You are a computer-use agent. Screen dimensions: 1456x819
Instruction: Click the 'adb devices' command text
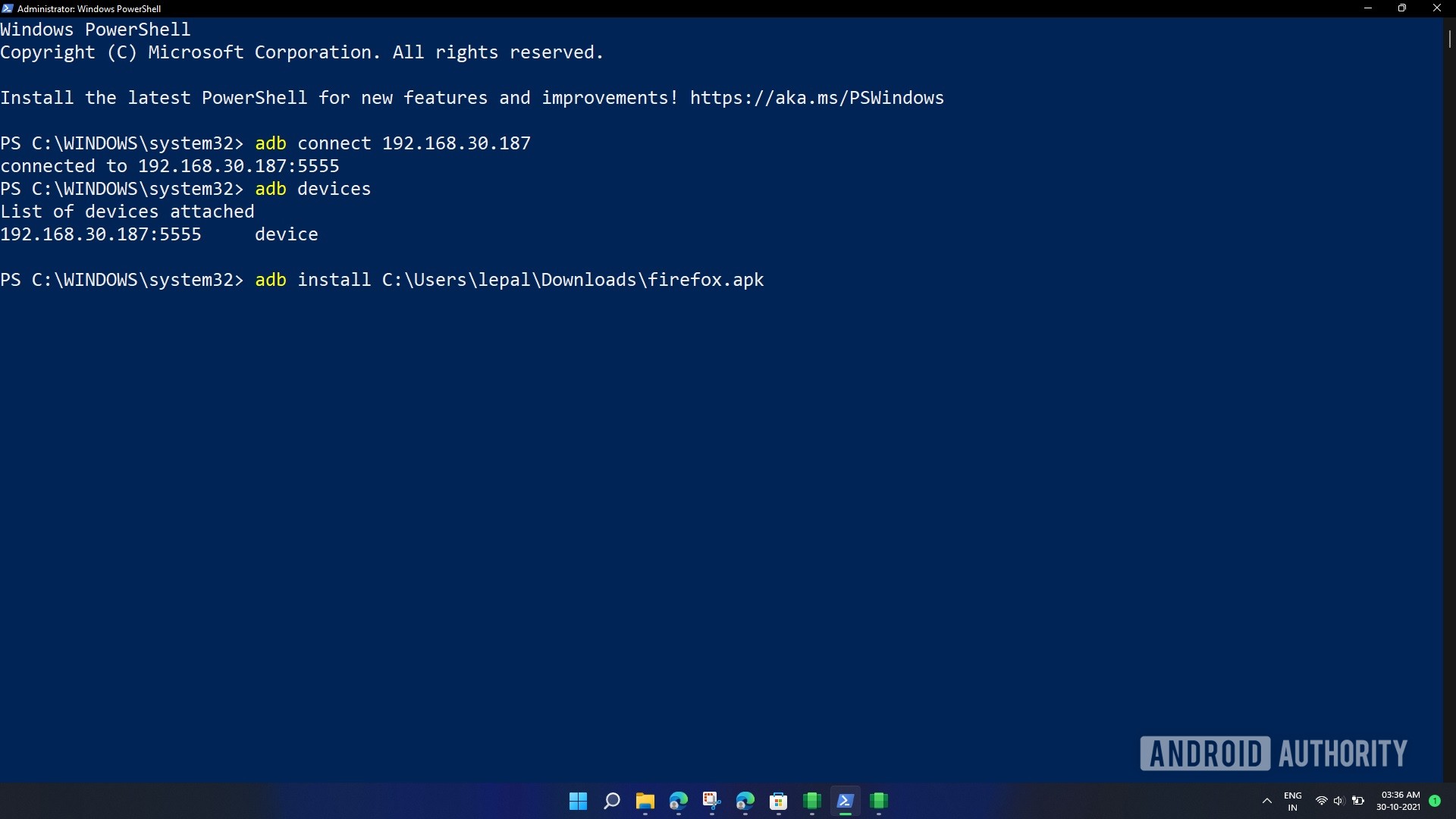(x=313, y=189)
